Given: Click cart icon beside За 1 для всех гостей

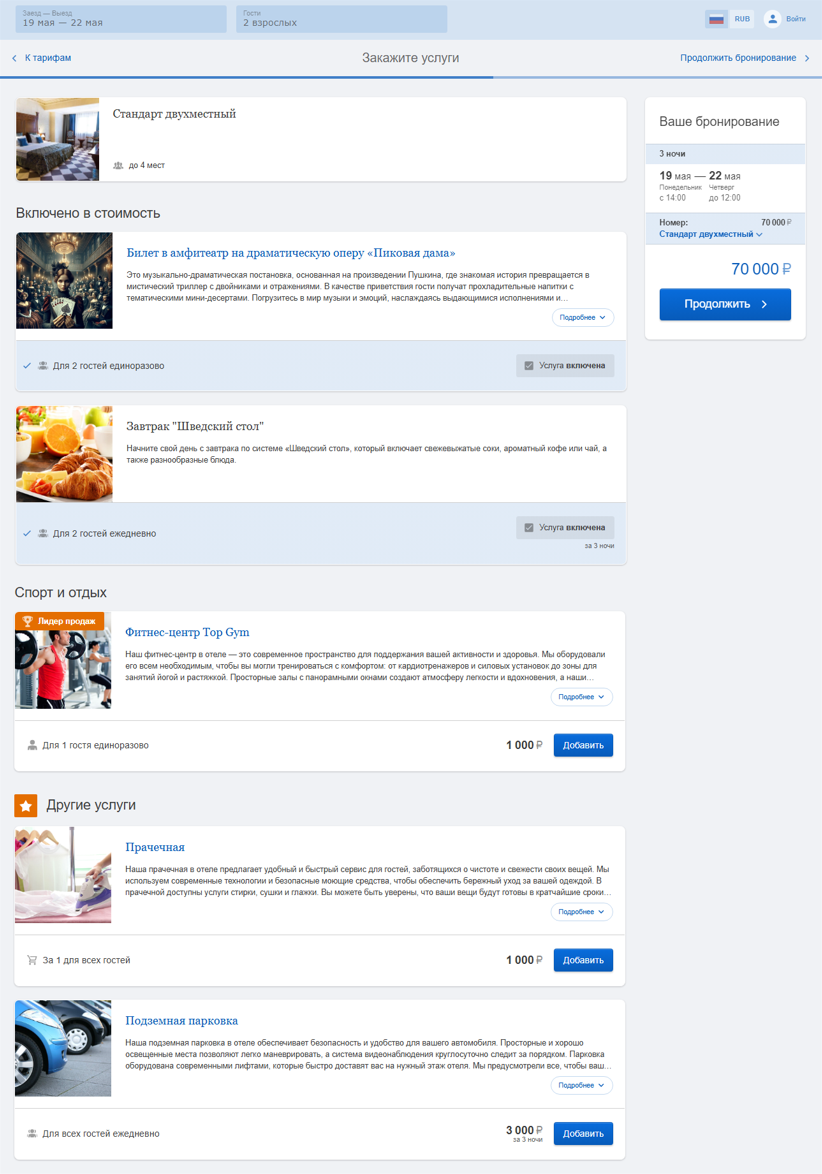Looking at the screenshot, I should [32, 961].
